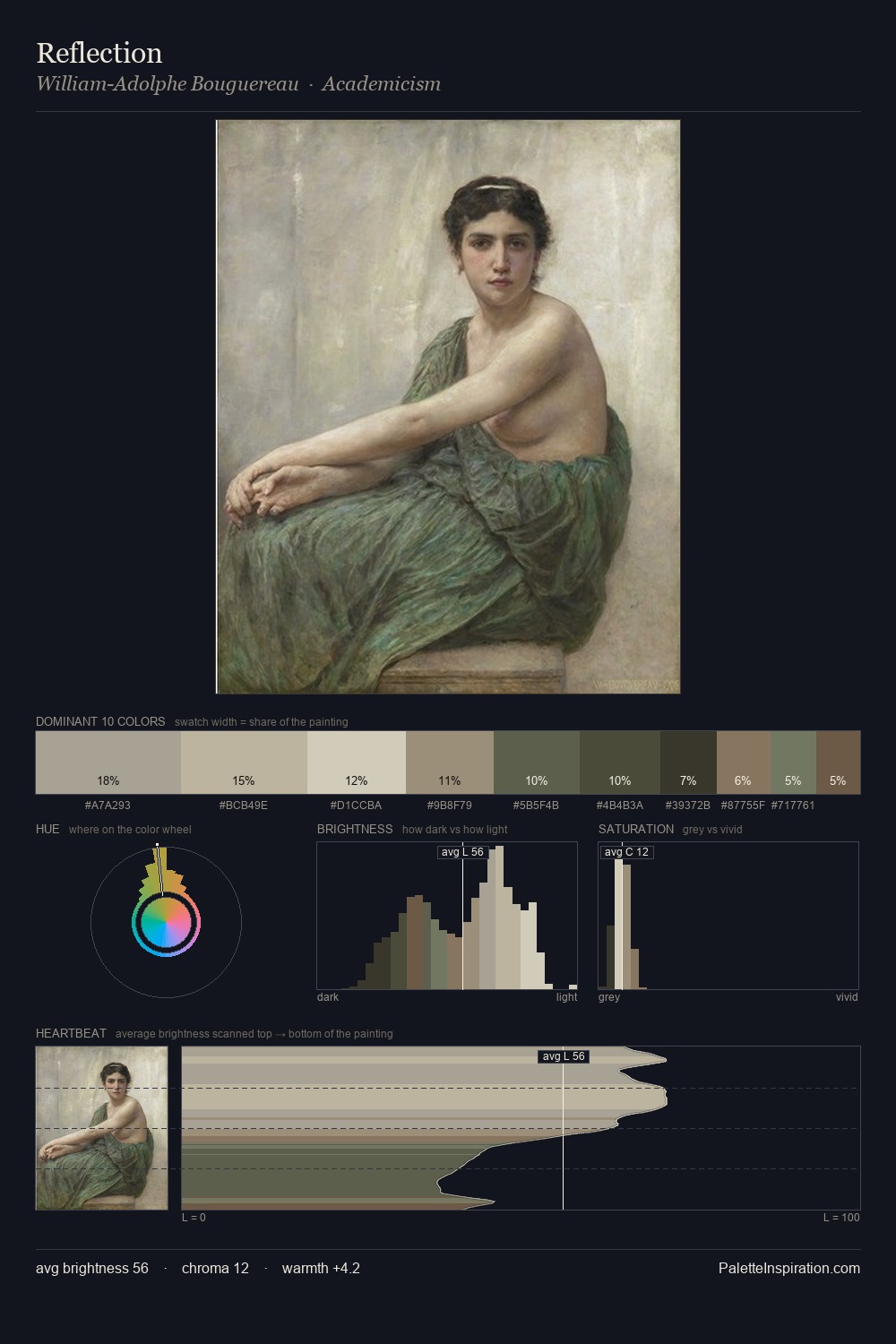Click the small painting thumbnail in Heartbeat section
The width and height of the screenshot is (896, 1344).
click(x=101, y=1128)
